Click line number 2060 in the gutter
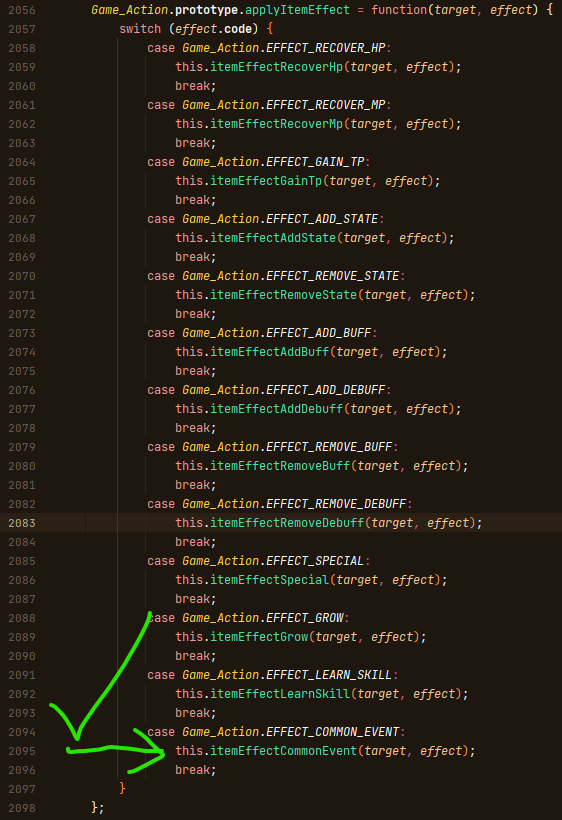562x820 pixels. (x=22, y=86)
